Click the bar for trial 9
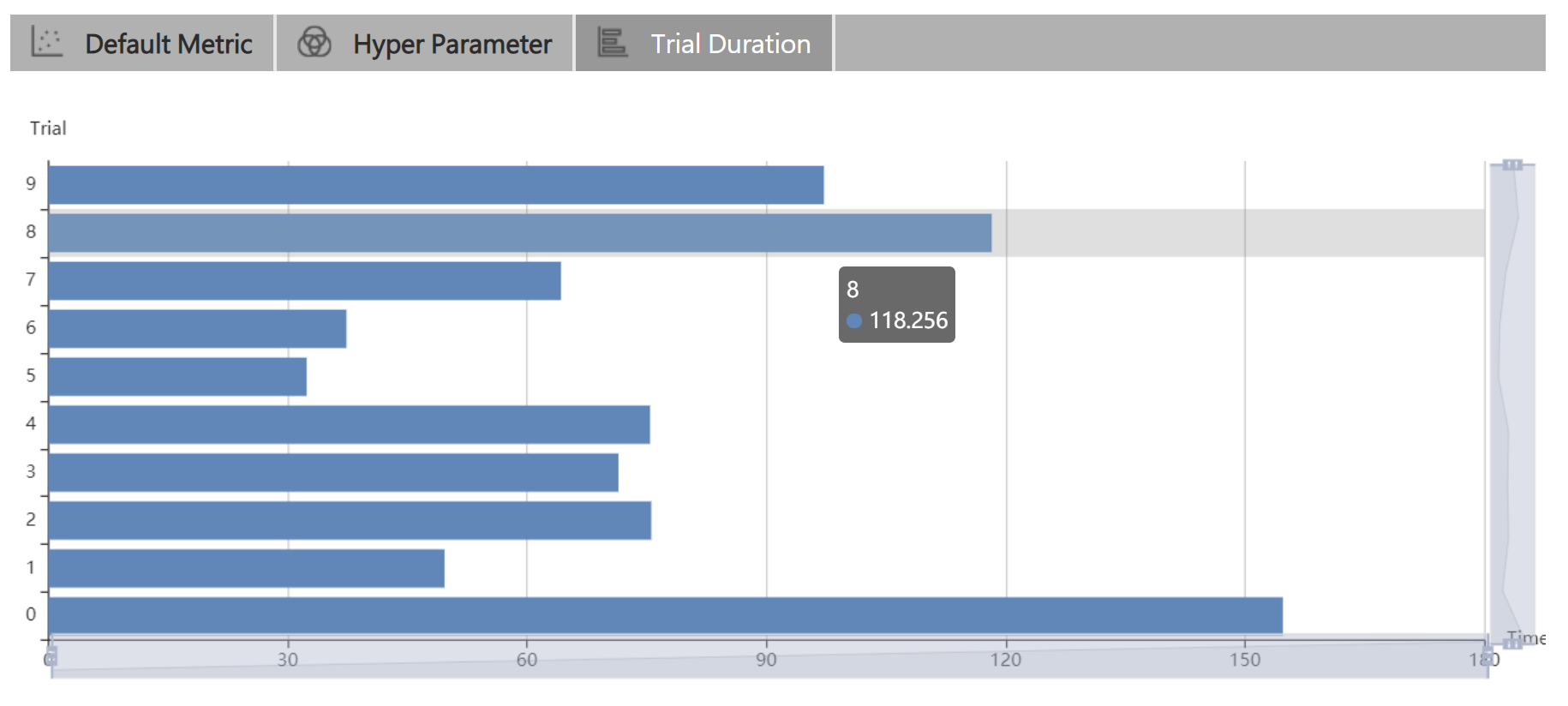 [435, 185]
